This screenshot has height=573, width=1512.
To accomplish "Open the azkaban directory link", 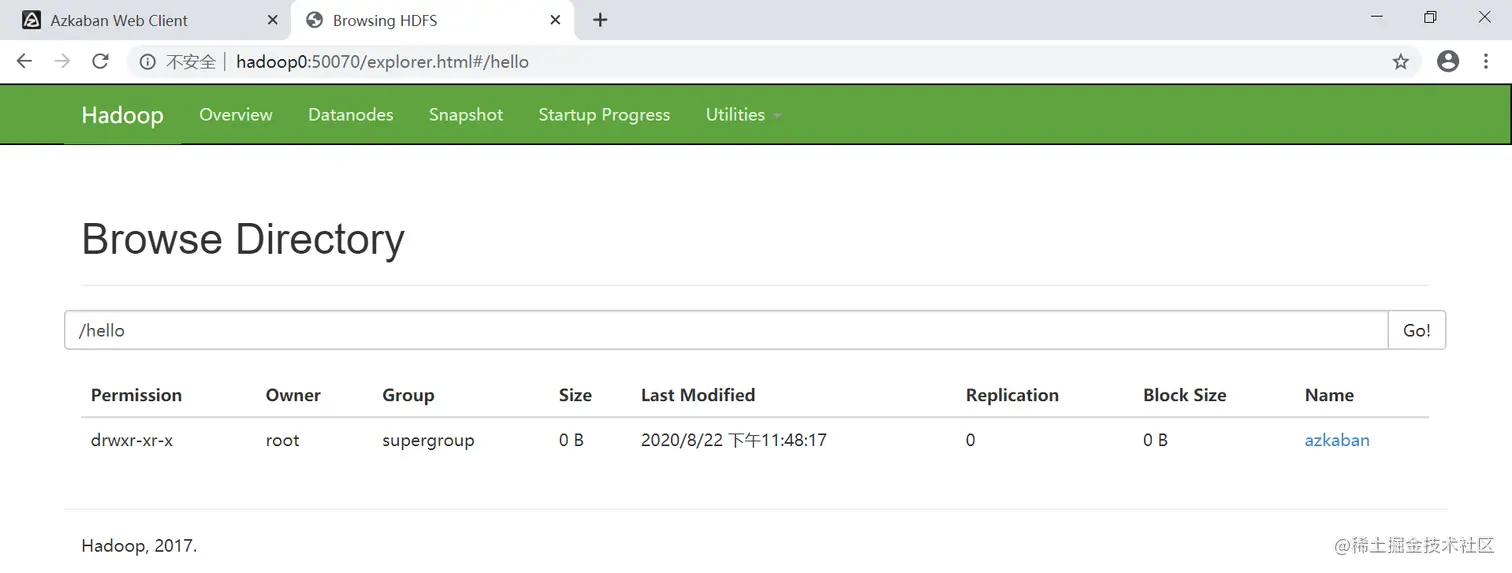I will (x=1337, y=440).
